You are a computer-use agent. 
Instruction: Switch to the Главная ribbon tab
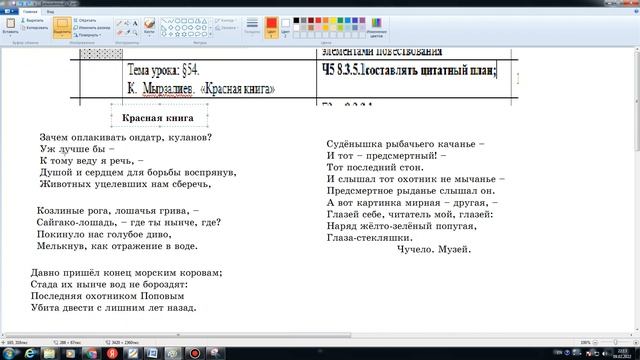click(30, 12)
